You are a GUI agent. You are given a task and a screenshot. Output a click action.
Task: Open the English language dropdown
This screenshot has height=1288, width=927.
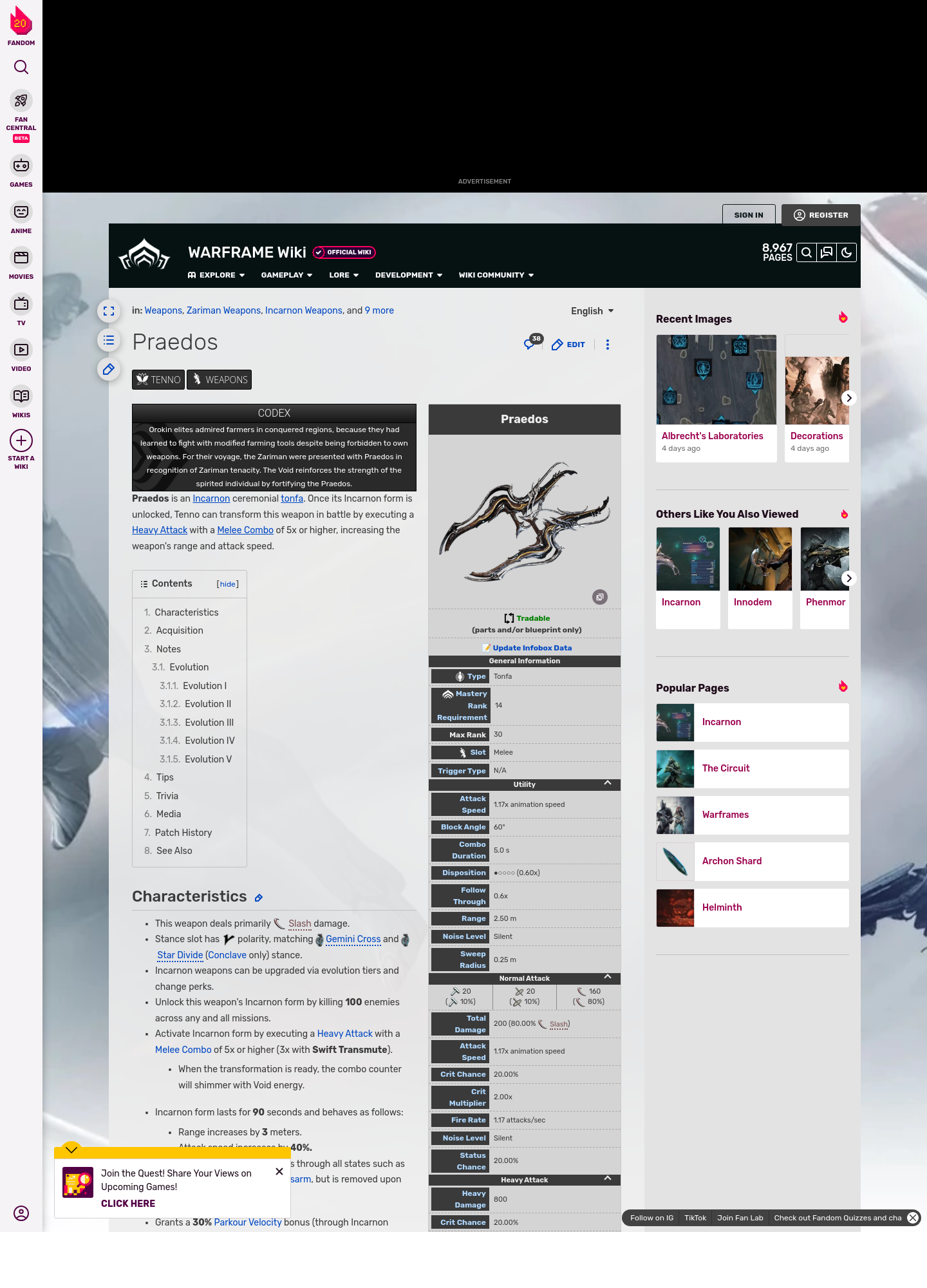coord(592,311)
